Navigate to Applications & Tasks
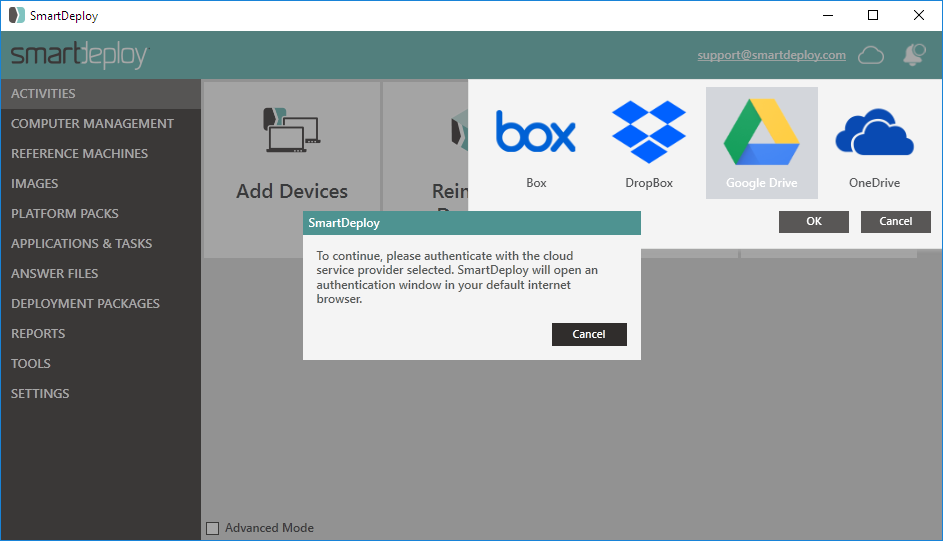Screen dimensions: 943x541 (100, 244)
